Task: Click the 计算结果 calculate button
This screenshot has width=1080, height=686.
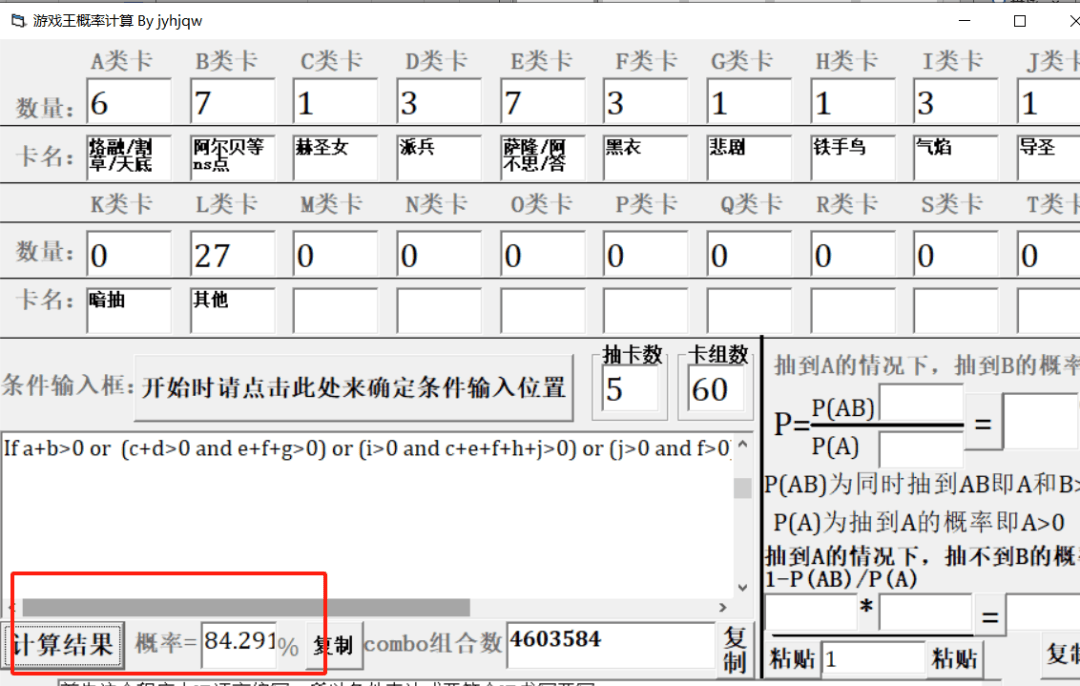Action: [x=63, y=645]
